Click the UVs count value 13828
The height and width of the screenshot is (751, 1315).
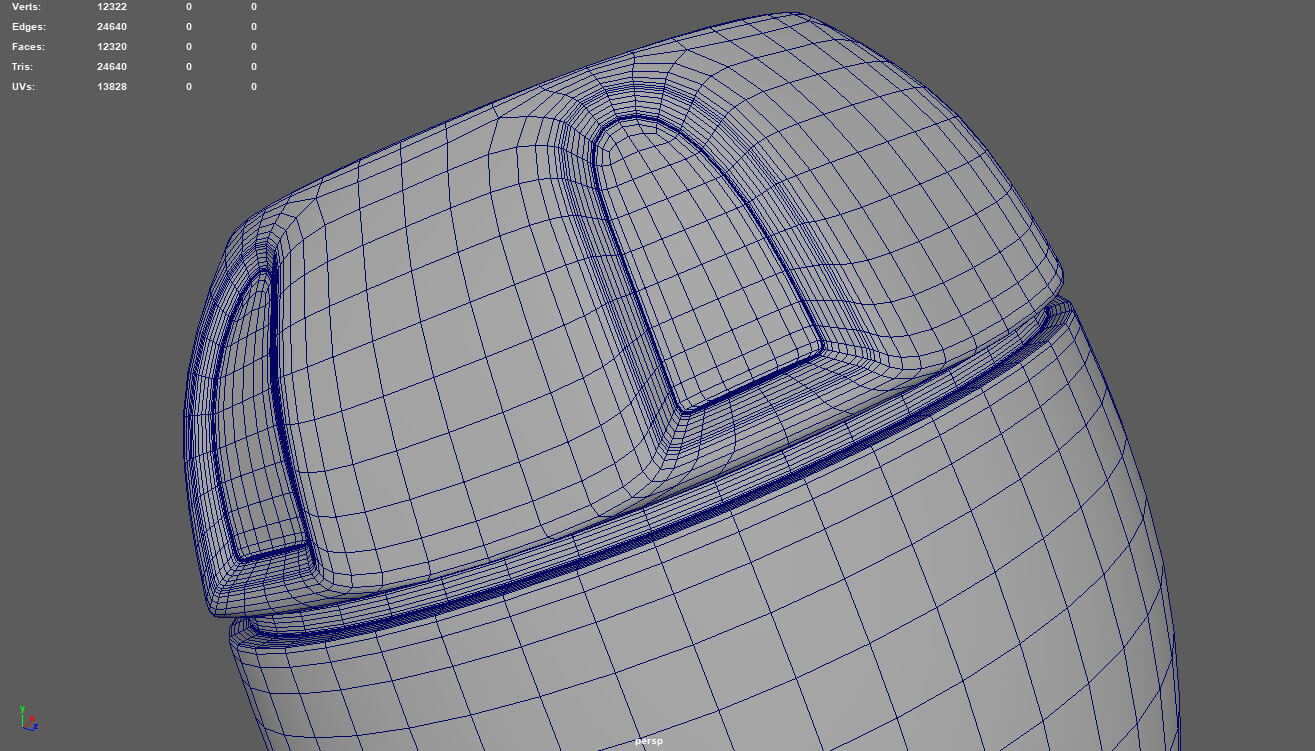112,87
